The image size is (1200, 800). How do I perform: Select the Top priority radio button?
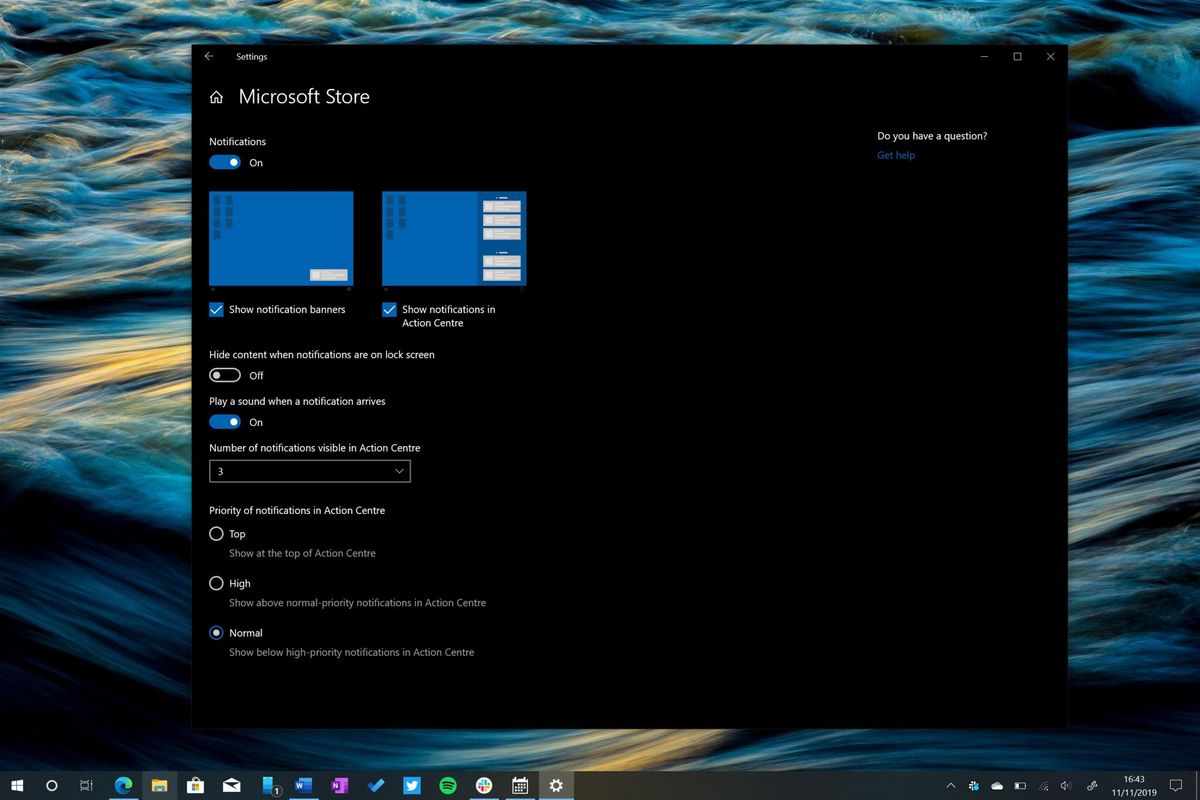216,533
